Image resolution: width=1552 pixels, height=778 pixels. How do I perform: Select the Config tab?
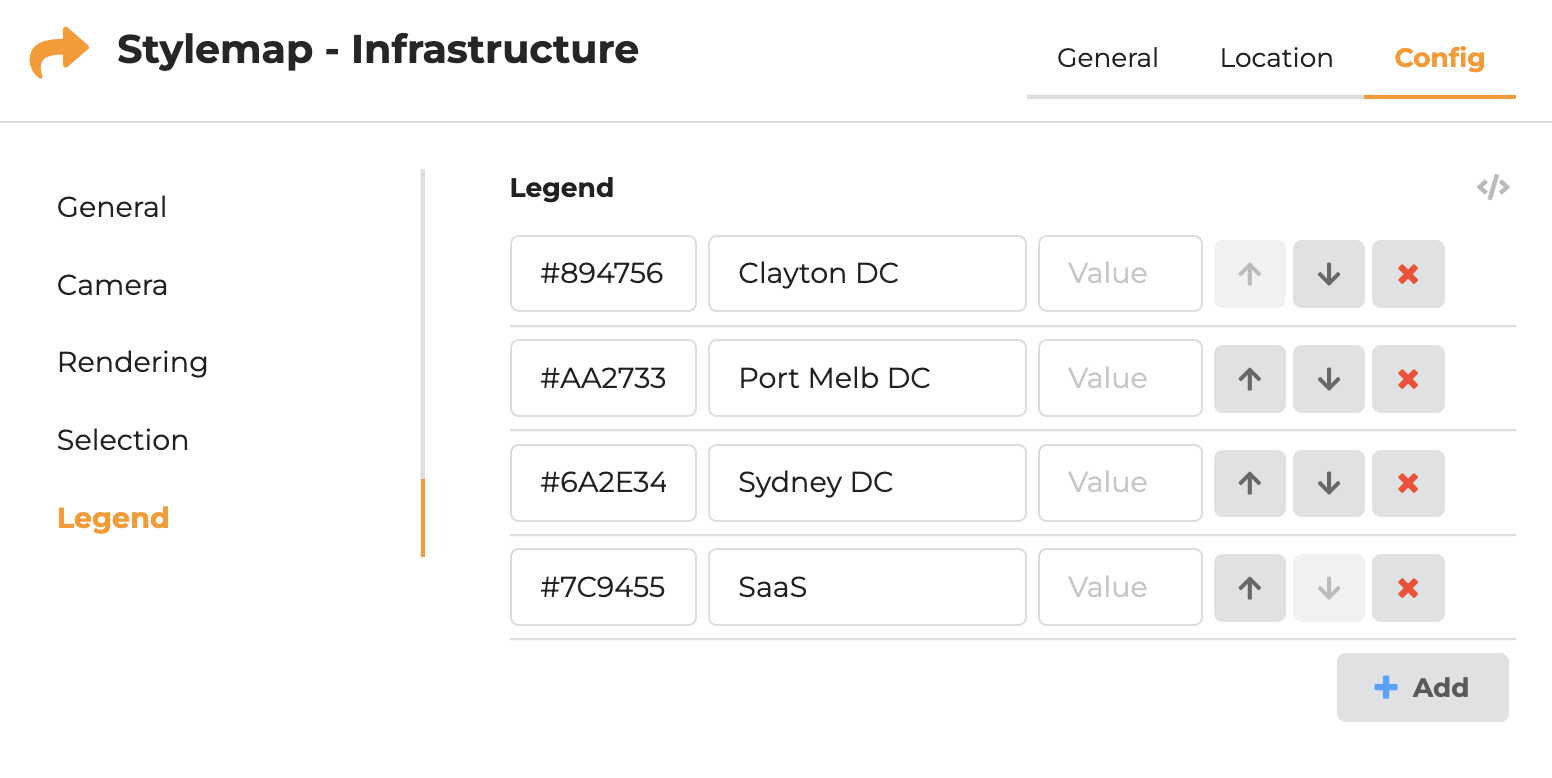pyautogui.click(x=1439, y=58)
